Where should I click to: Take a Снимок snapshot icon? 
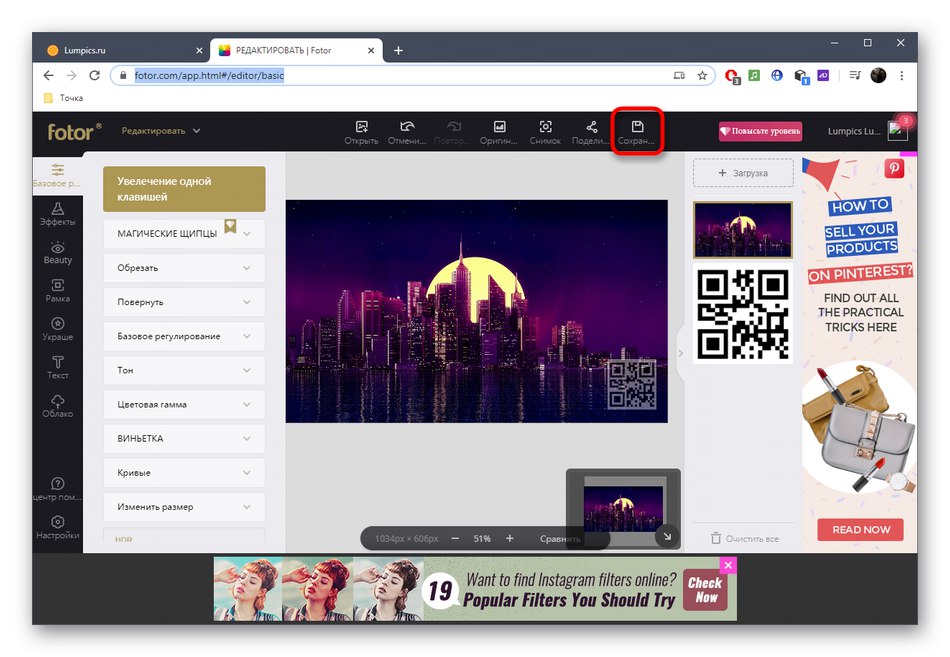[545, 127]
